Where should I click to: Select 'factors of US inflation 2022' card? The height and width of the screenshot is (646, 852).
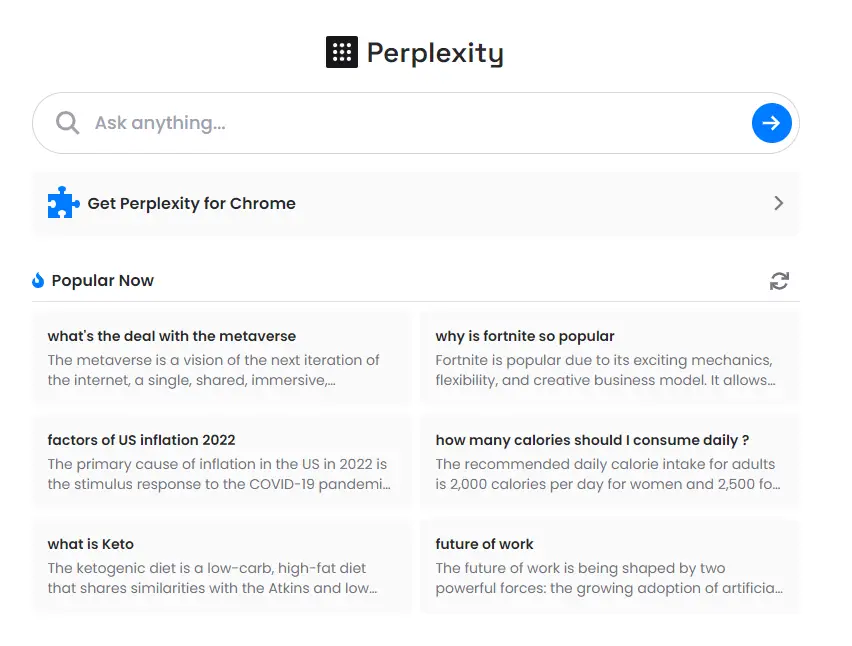222,461
